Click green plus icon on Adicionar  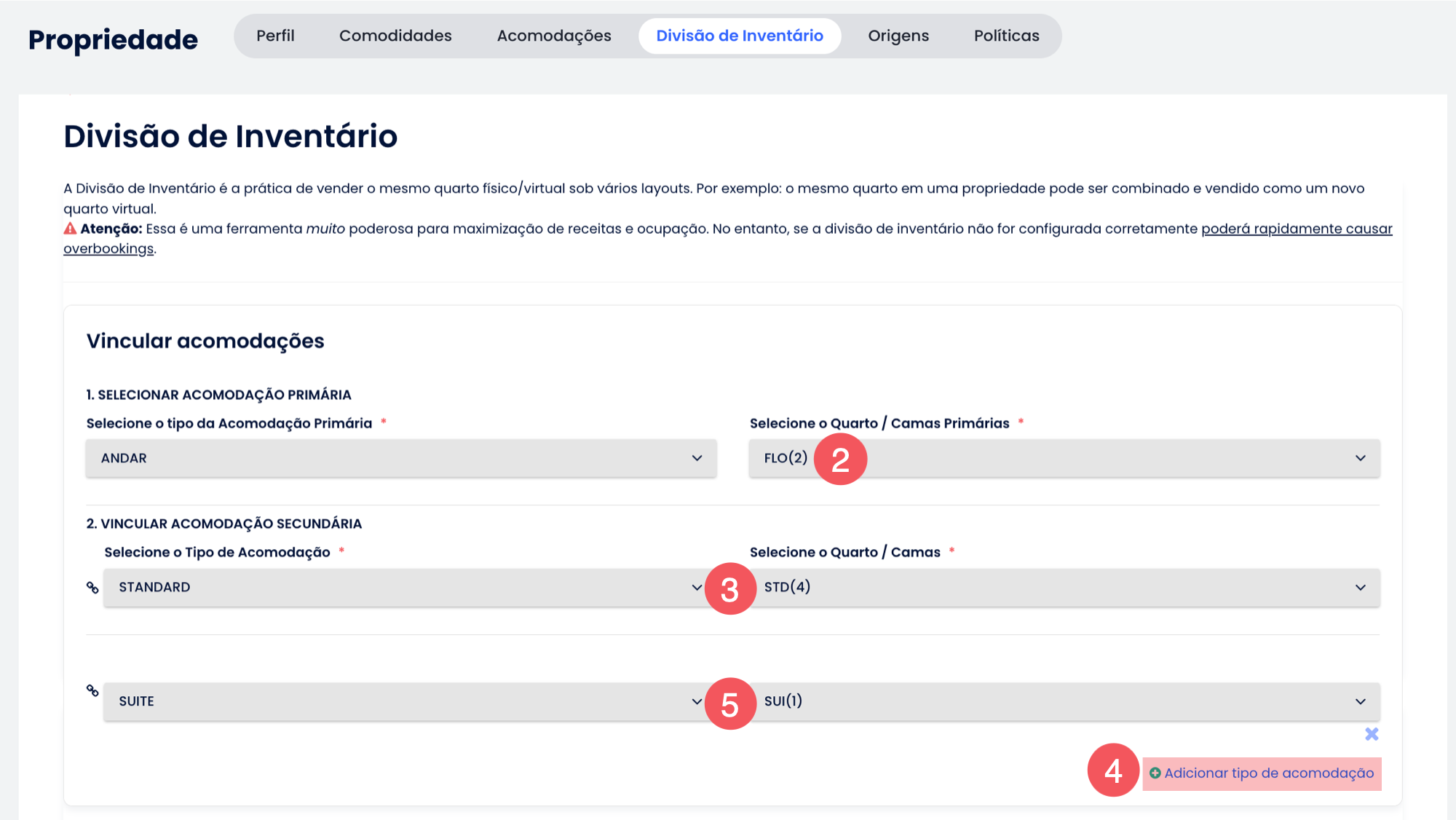click(1155, 773)
